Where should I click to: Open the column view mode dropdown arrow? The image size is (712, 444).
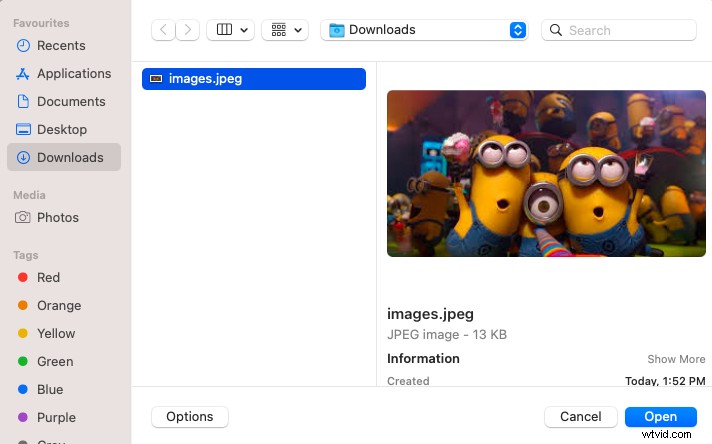pyautogui.click(x=244, y=30)
